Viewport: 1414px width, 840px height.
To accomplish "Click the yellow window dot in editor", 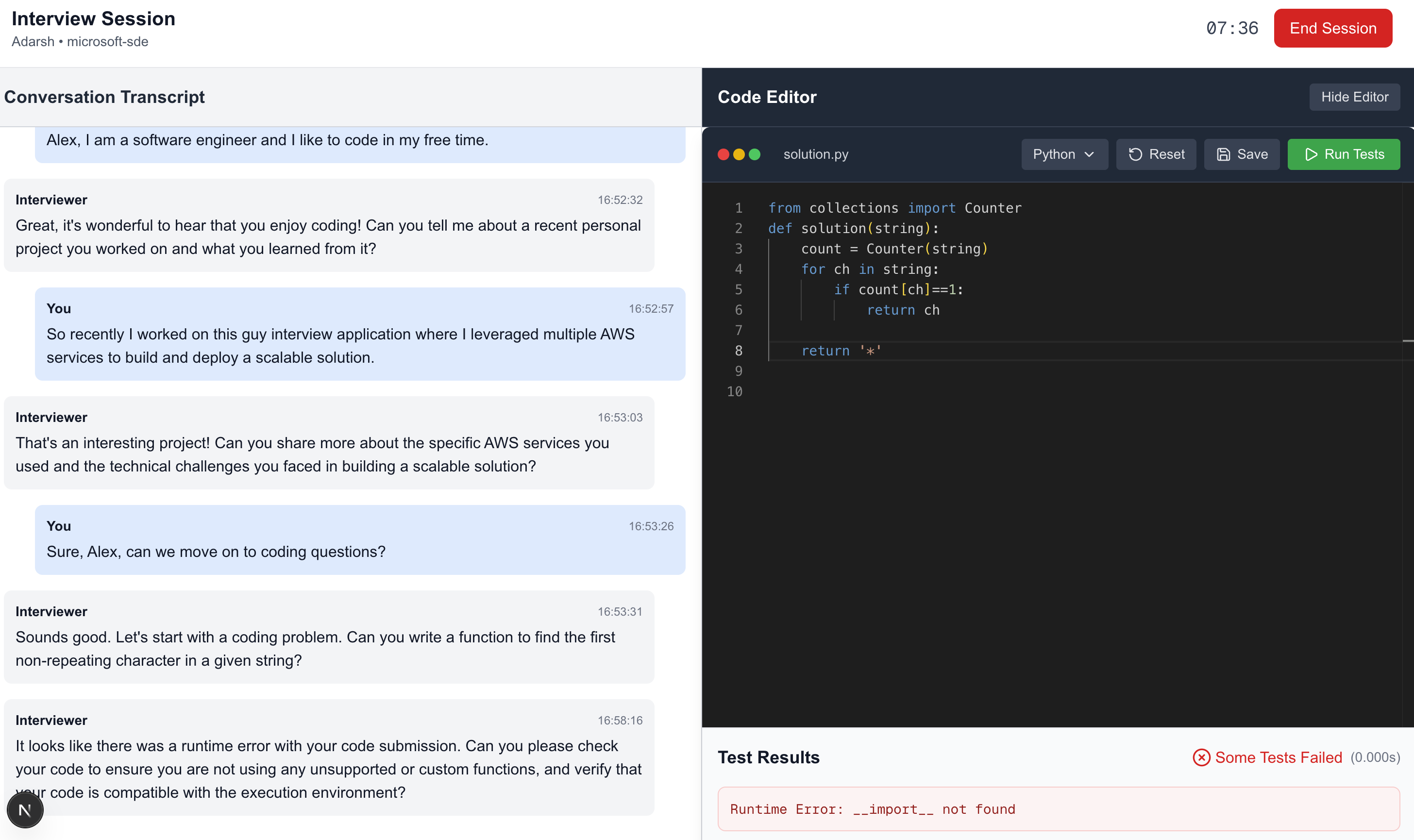I will [739, 154].
